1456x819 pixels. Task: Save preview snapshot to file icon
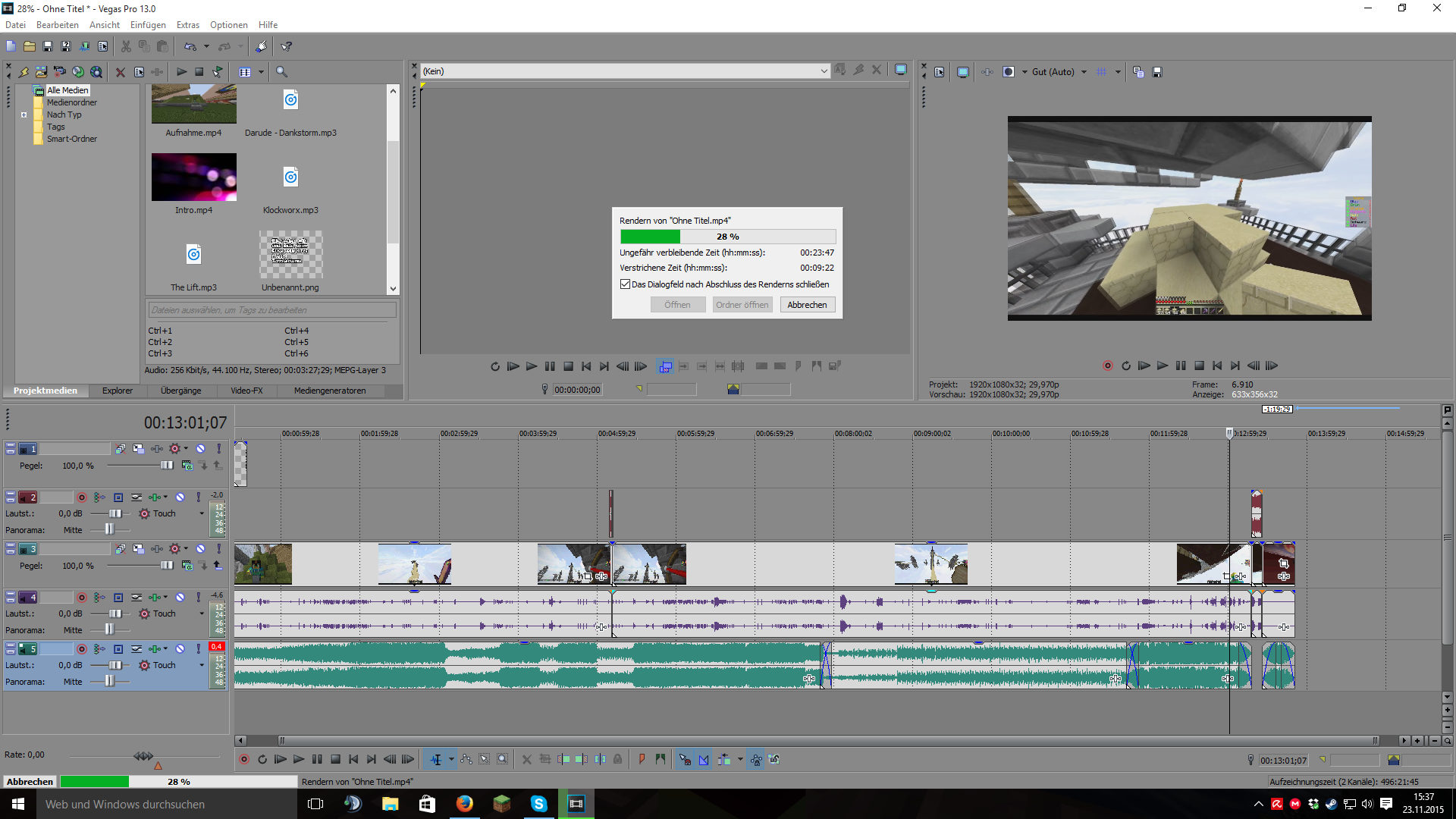(1157, 72)
